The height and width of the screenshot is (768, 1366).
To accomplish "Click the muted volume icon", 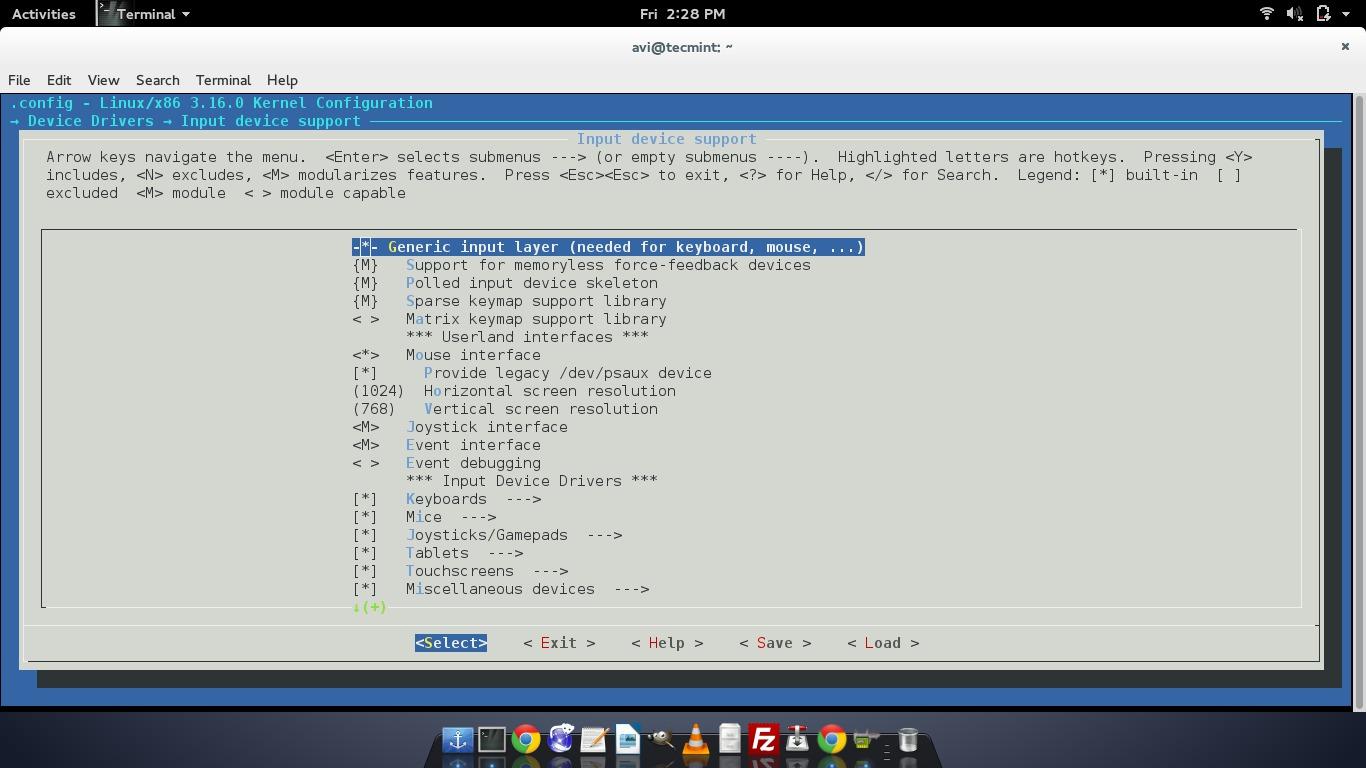I will coord(1294,14).
